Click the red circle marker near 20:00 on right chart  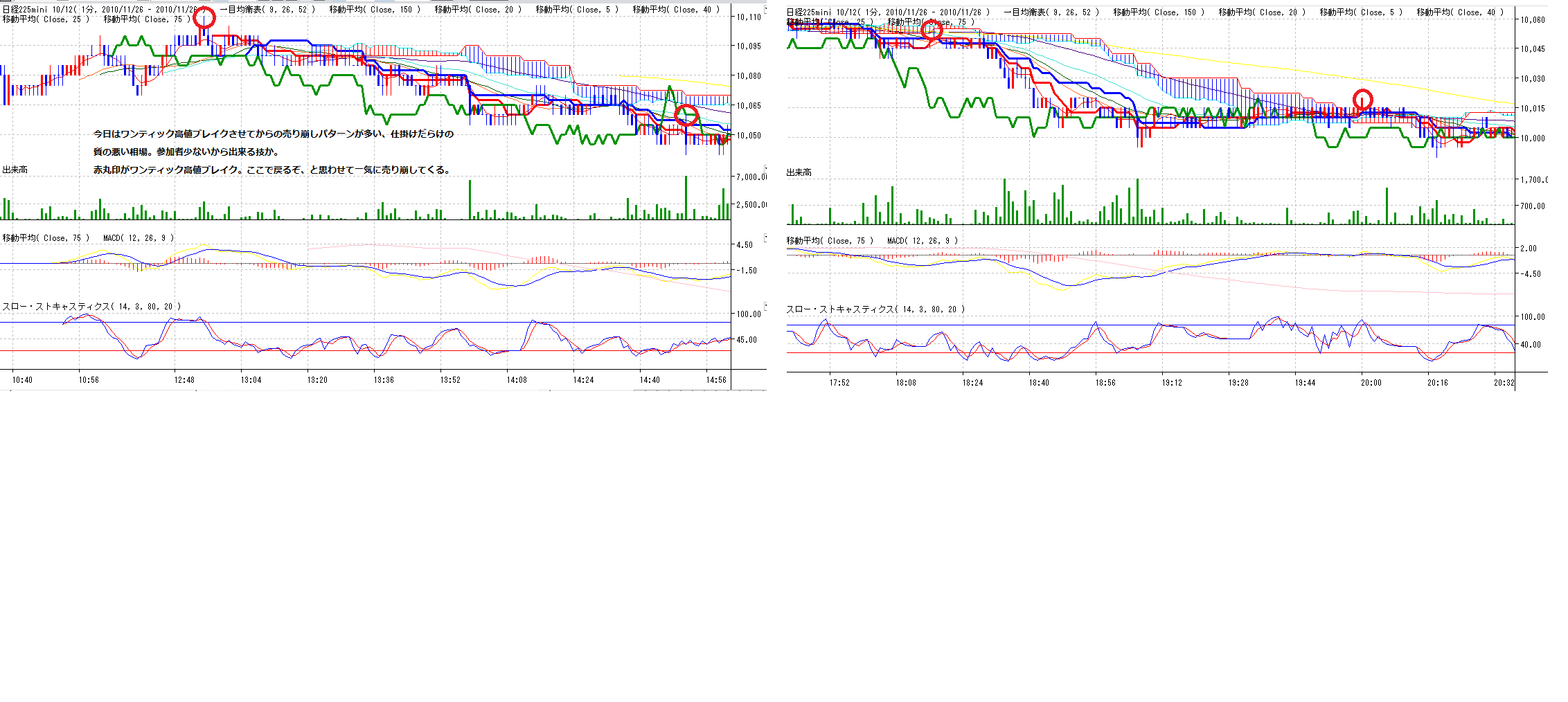1362,100
